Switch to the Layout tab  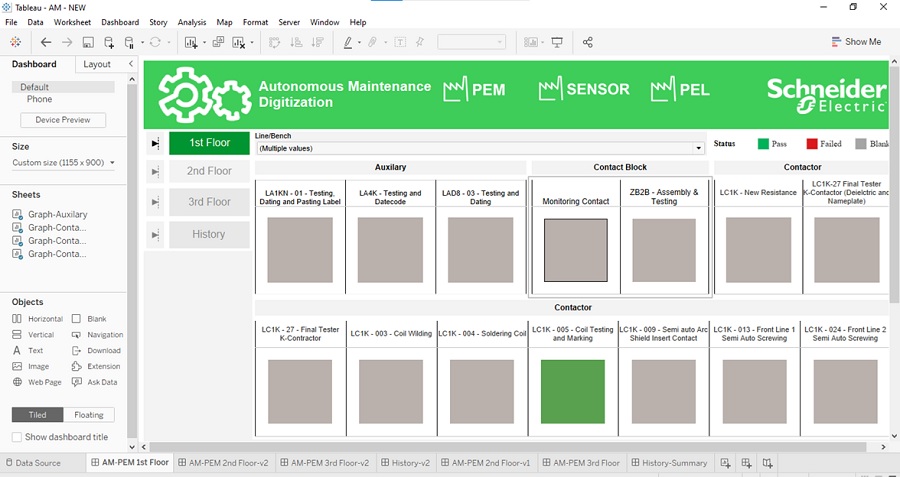[x=97, y=64]
